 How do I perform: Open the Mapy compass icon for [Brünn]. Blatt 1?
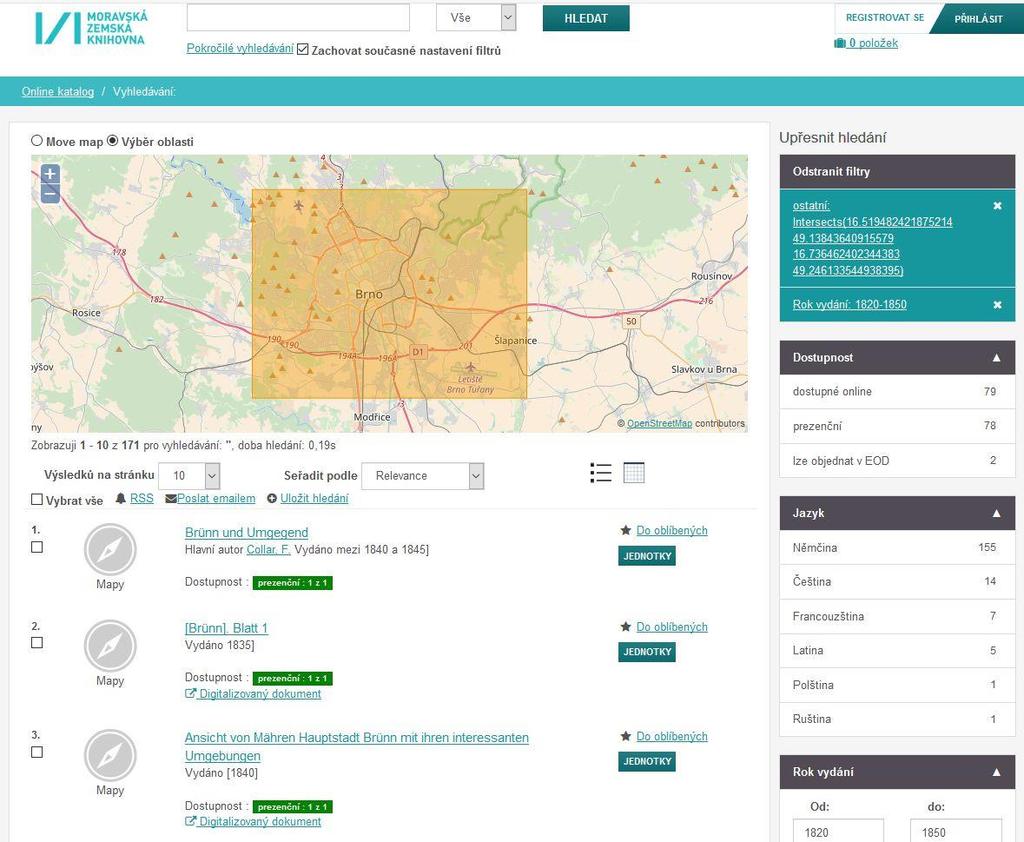(110, 646)
